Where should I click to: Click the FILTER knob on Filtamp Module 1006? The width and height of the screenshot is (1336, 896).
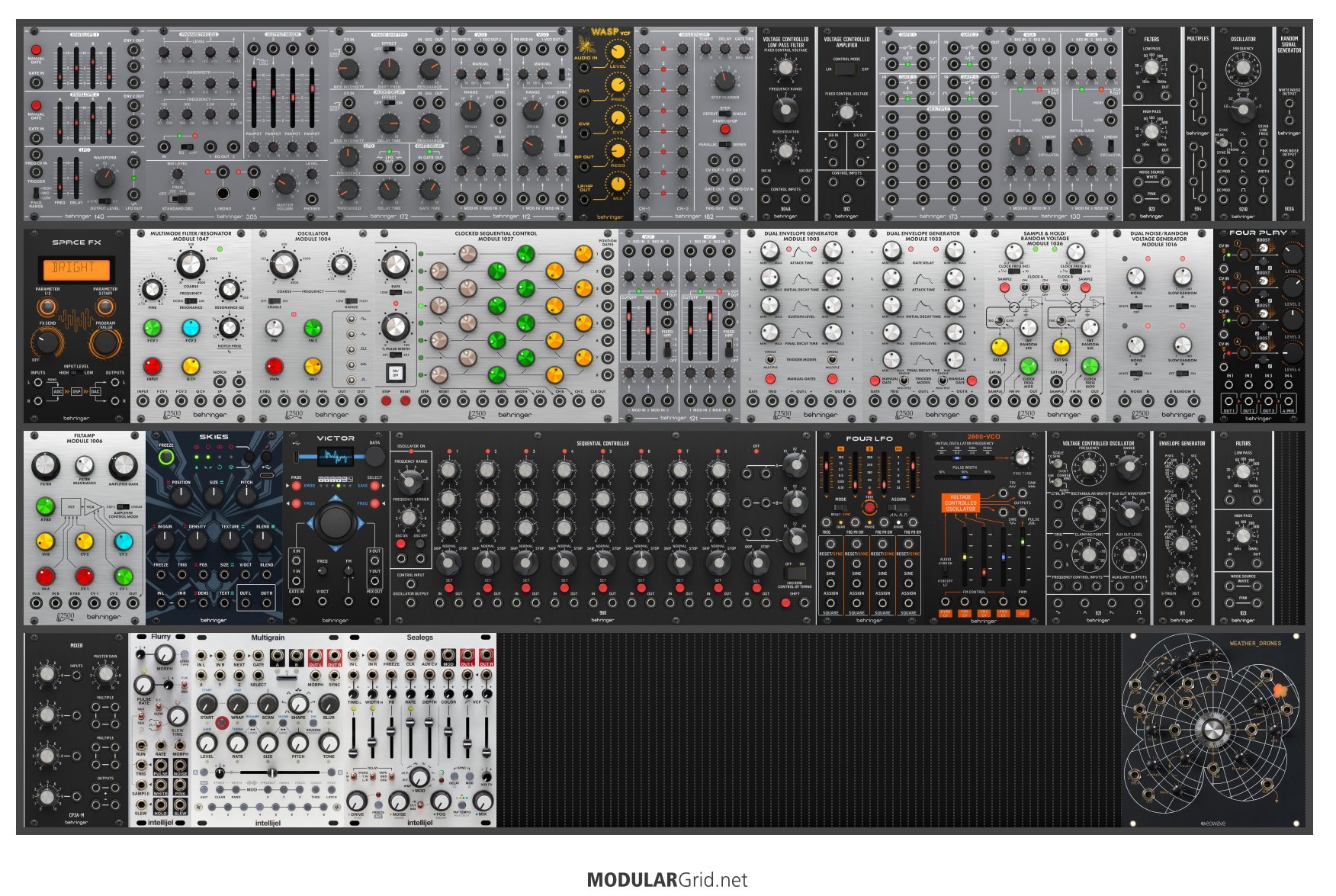tap(46, 465)
